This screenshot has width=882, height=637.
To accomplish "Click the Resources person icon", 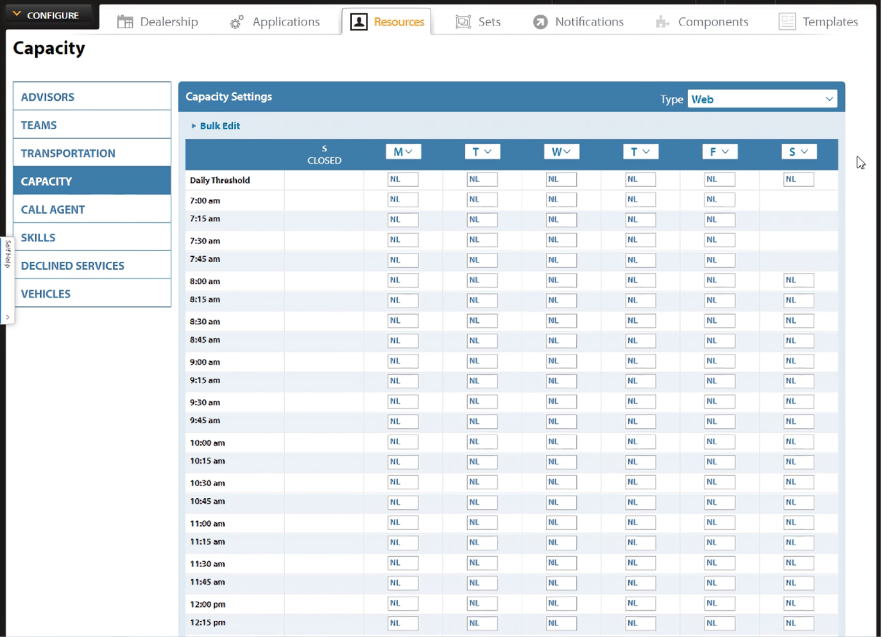I will (x=359, y=22).
